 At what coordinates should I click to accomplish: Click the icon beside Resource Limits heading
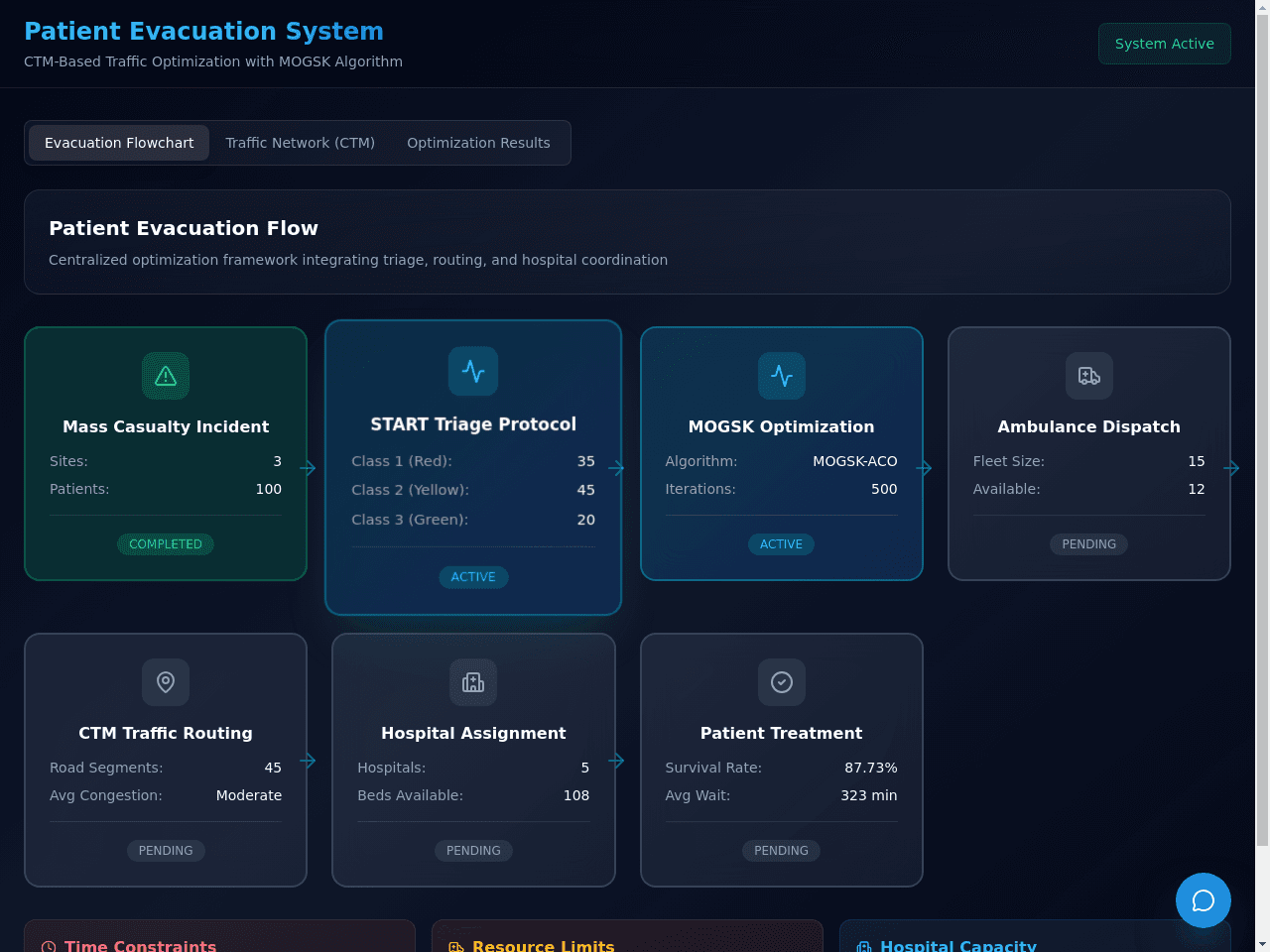point(456,947)
